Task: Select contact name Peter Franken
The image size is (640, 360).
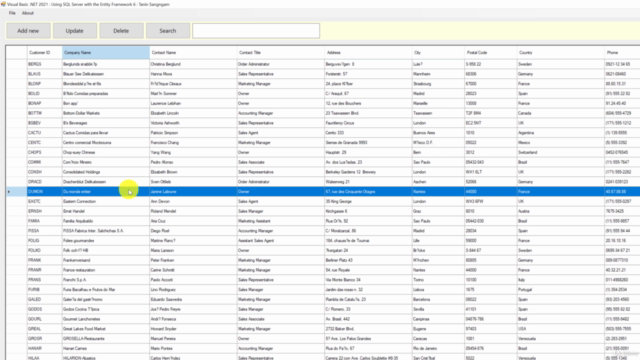Action: pos(193,260)
